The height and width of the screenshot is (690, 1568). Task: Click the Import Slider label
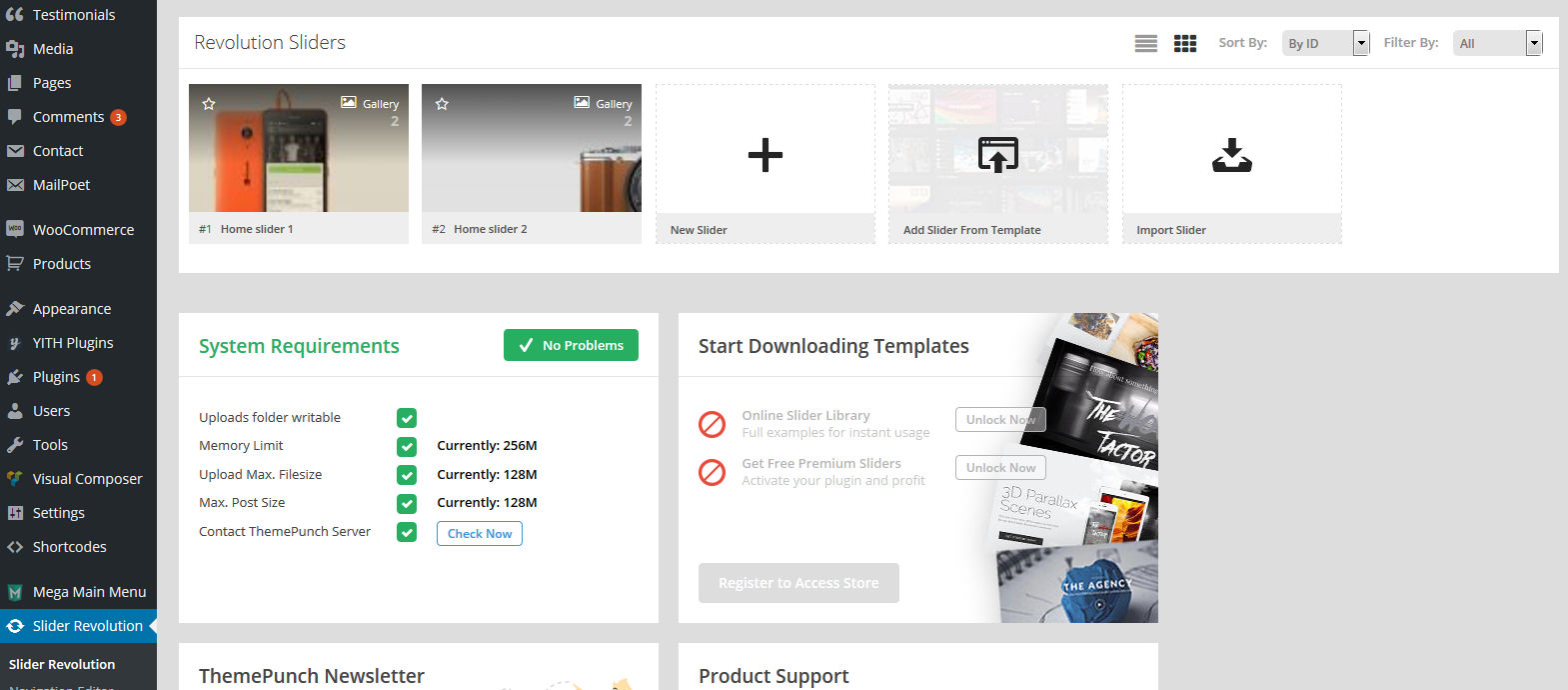(1171, 230)
